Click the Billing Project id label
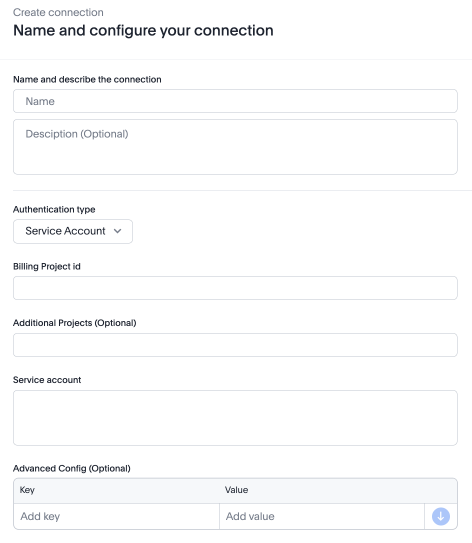This screenshot has width=472, height=543. pyautogui.click(x=47, y=266)
